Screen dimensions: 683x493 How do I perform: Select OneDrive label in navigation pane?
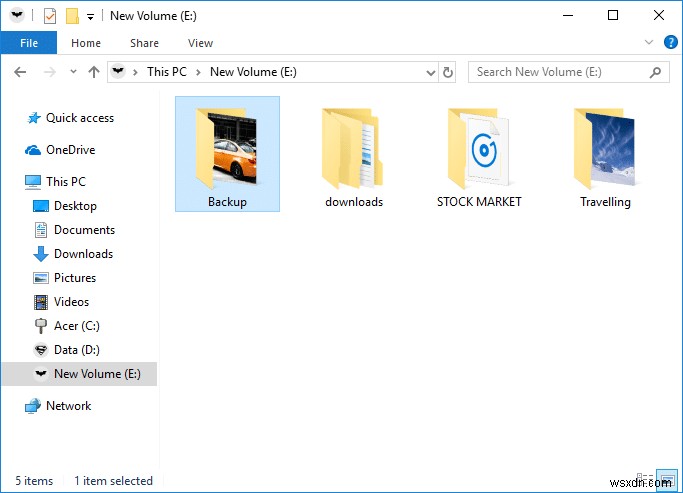(x=71, y=150)
